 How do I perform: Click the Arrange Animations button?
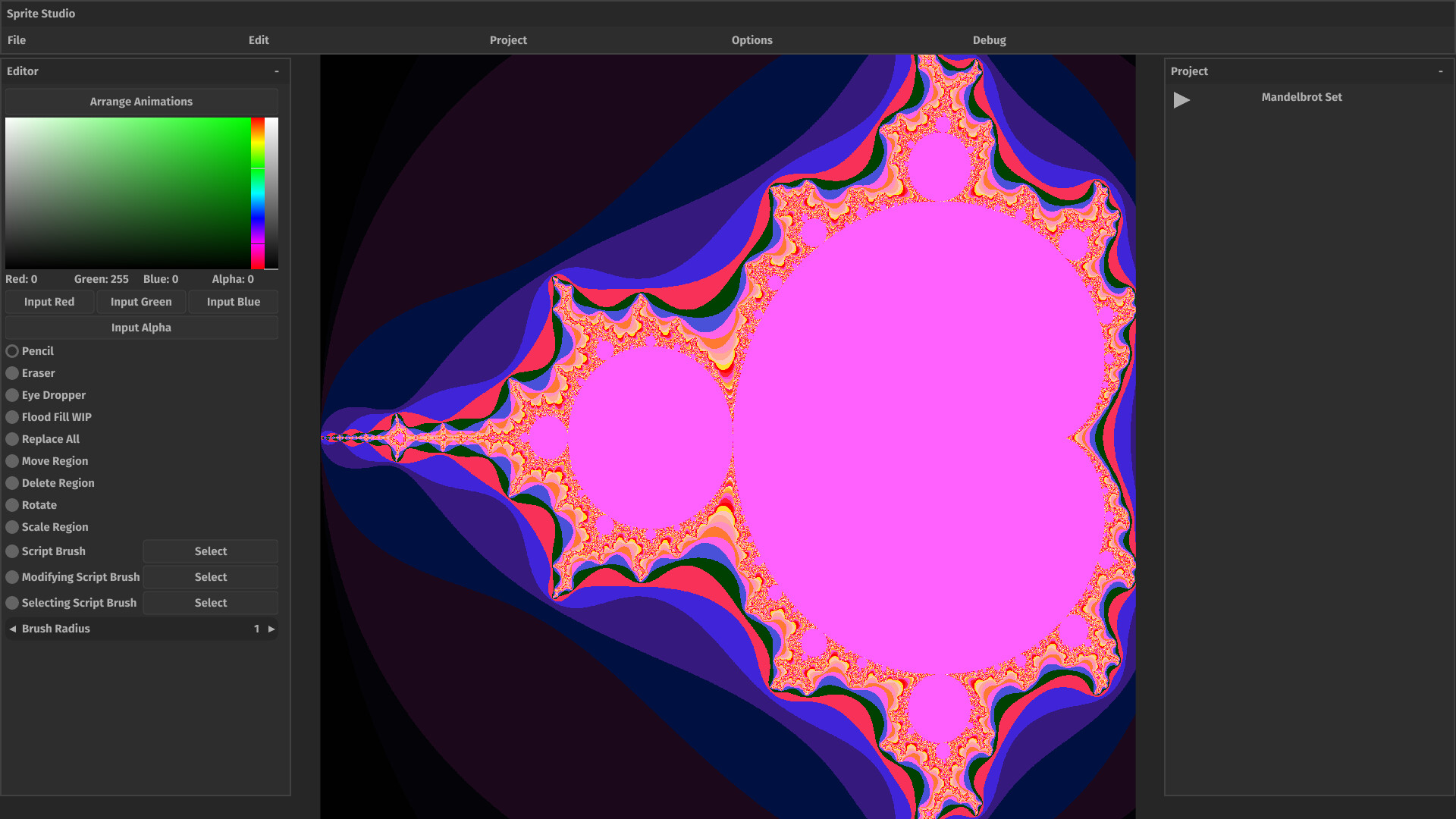click(x=140, y=101)
